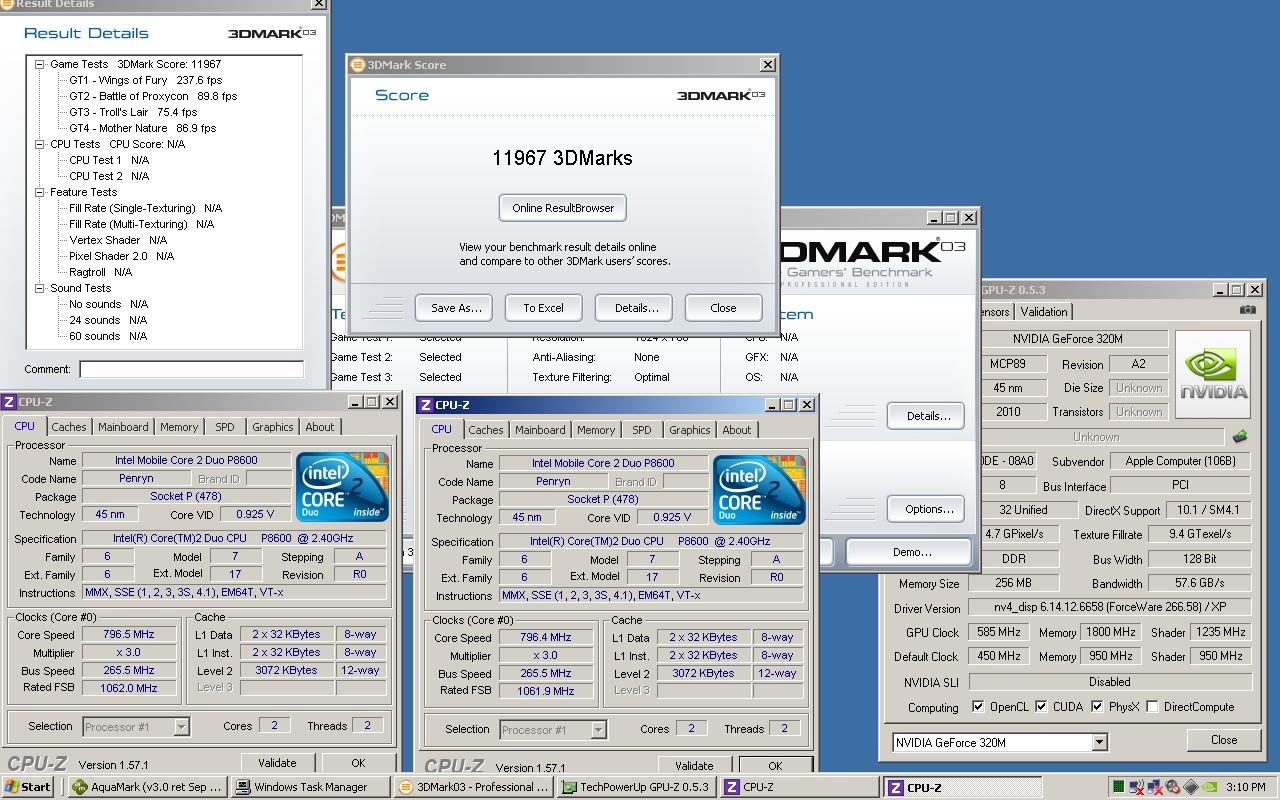Click the NVIDIA tray icon

point(1210,787)
